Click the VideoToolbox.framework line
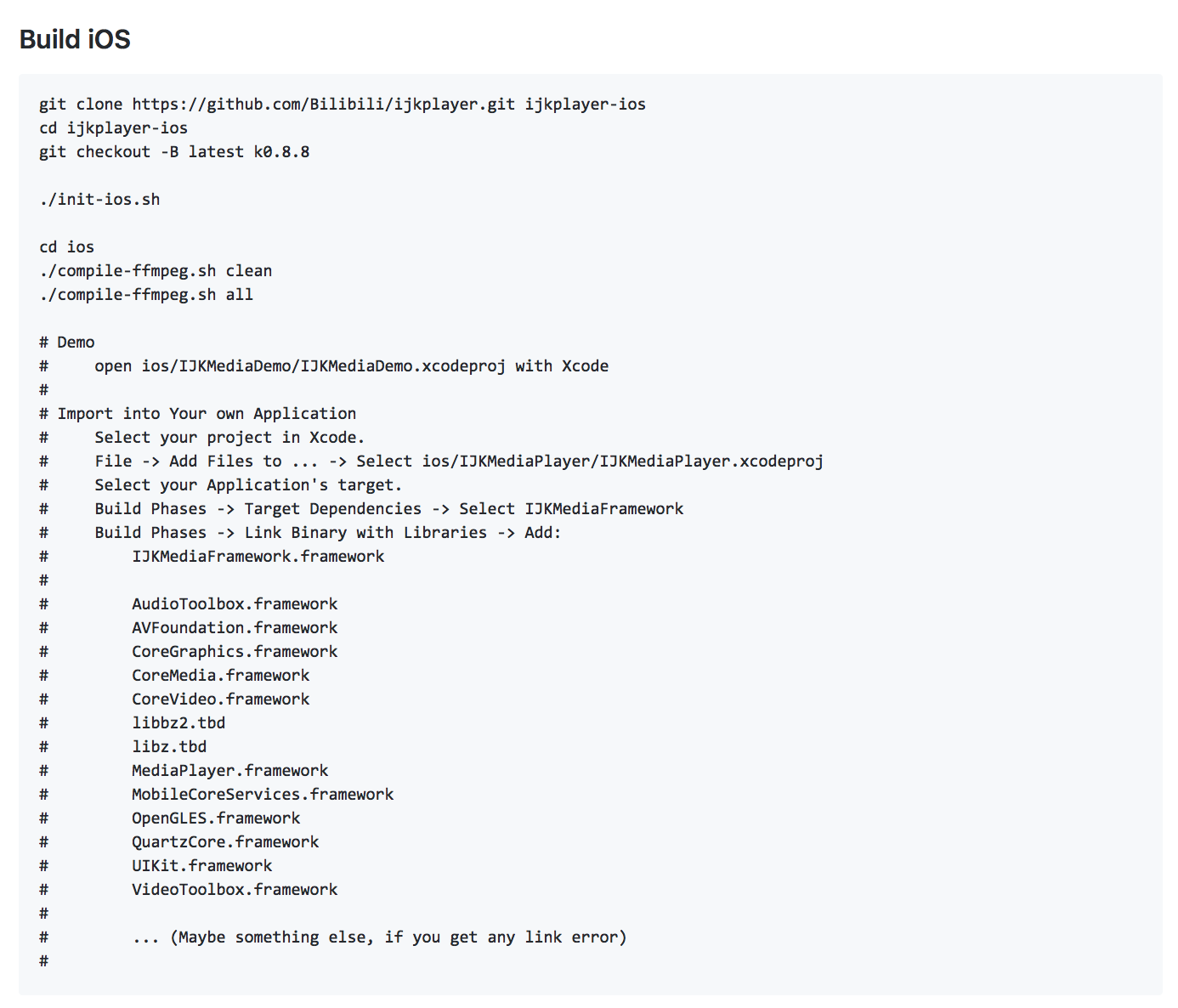1178x1008 pixels. tap(235, 889)
